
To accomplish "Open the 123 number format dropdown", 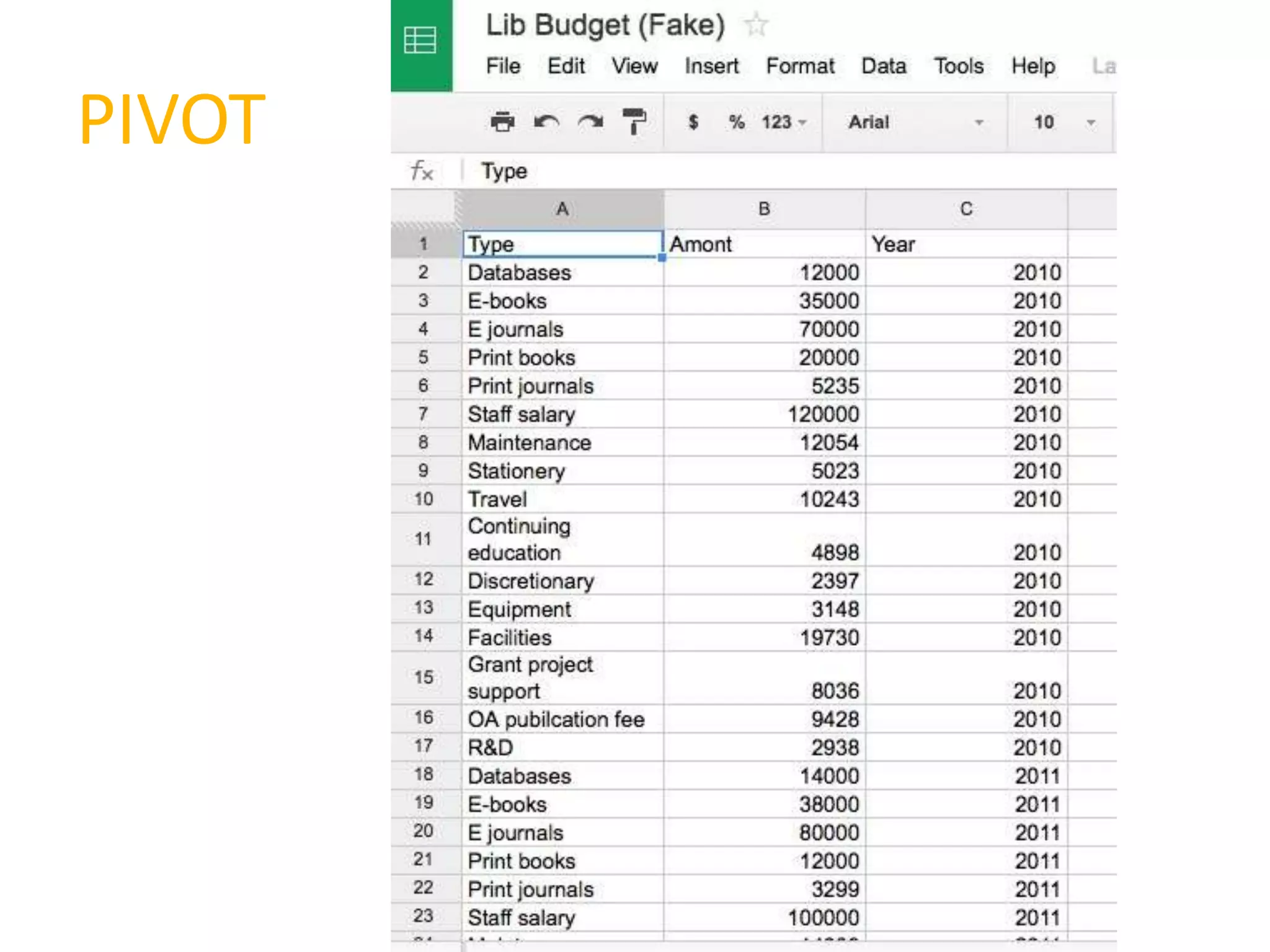I will pyautogui.click(x=784, y=122).
